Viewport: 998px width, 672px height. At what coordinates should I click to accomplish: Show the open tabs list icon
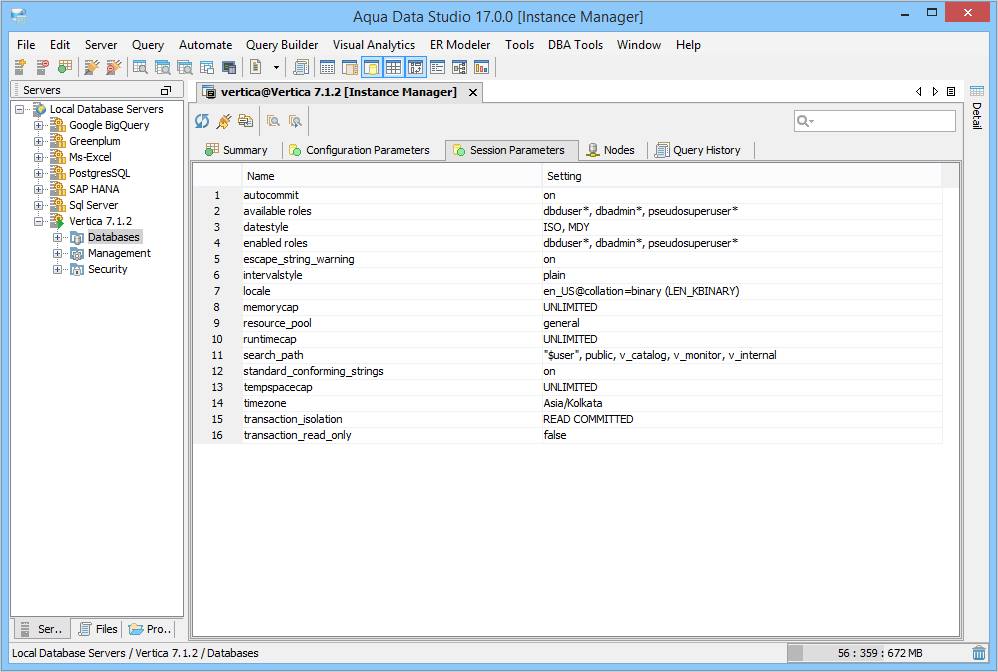pyautogui.click(x=951, y=92)
